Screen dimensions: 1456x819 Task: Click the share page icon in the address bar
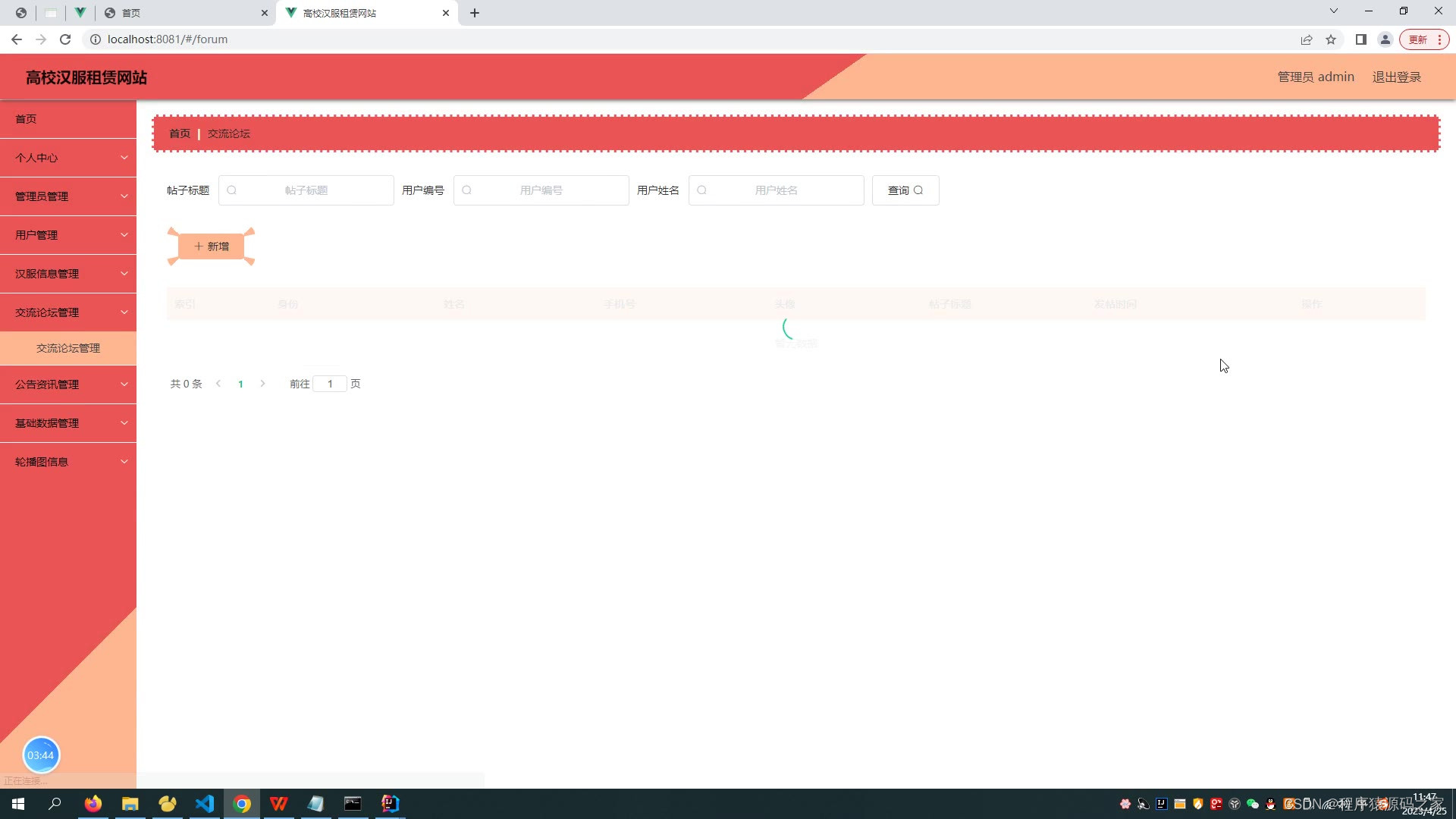click(1307, 39)
